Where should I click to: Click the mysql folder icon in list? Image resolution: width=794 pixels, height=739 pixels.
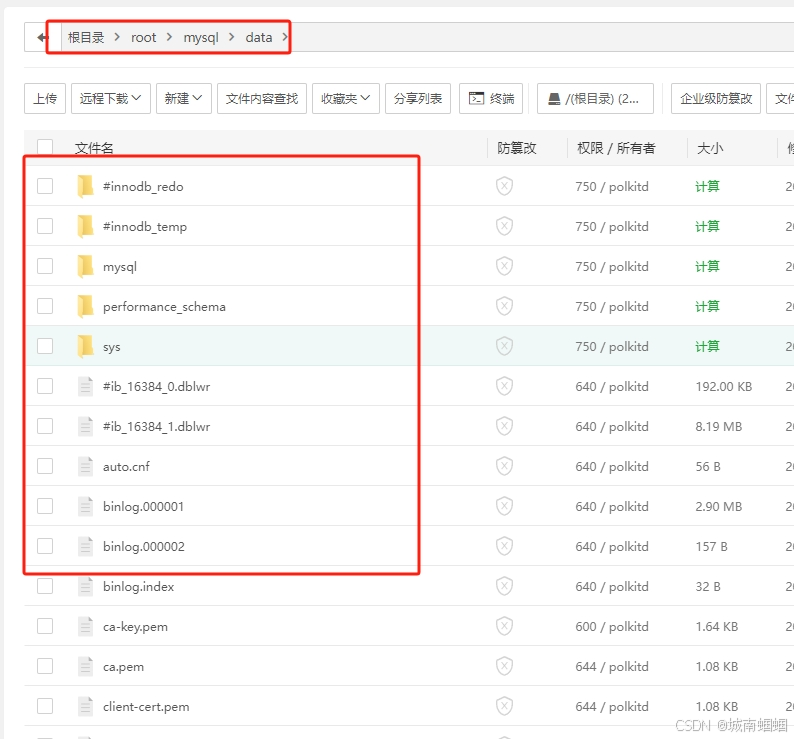(85, 266)
